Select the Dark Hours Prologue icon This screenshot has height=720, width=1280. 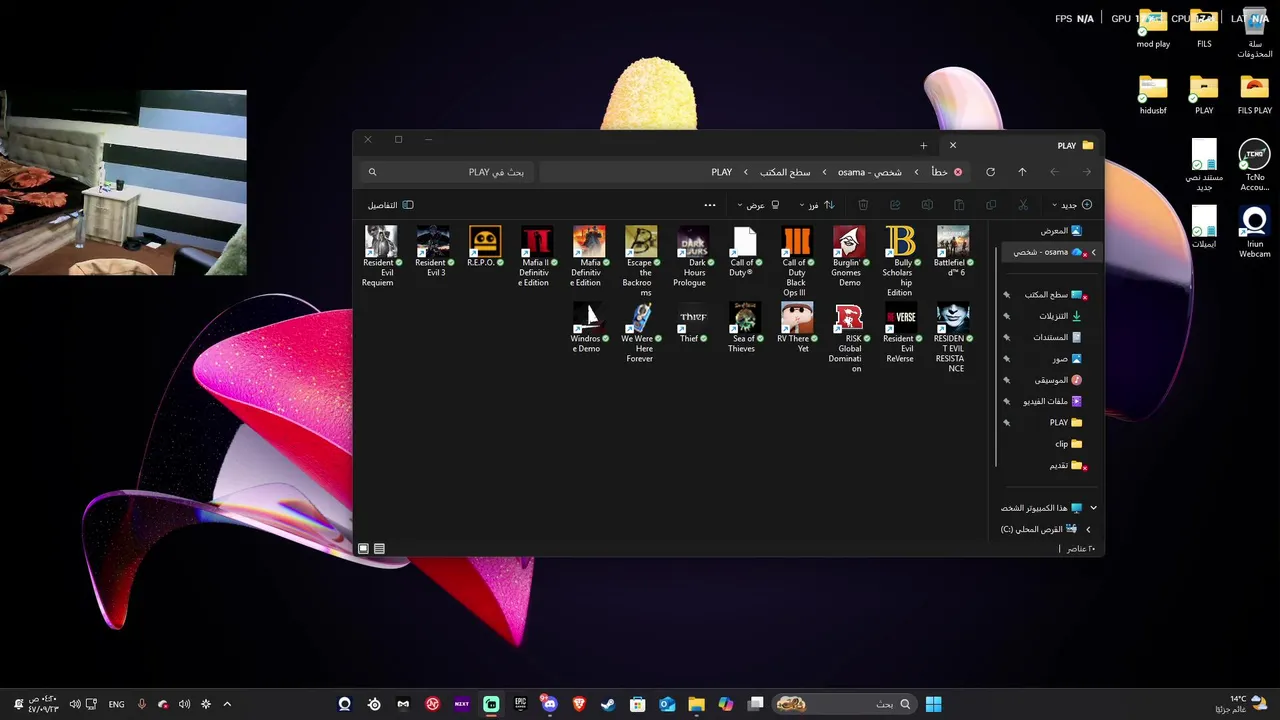pyautogui.click(x=692, y=256)
